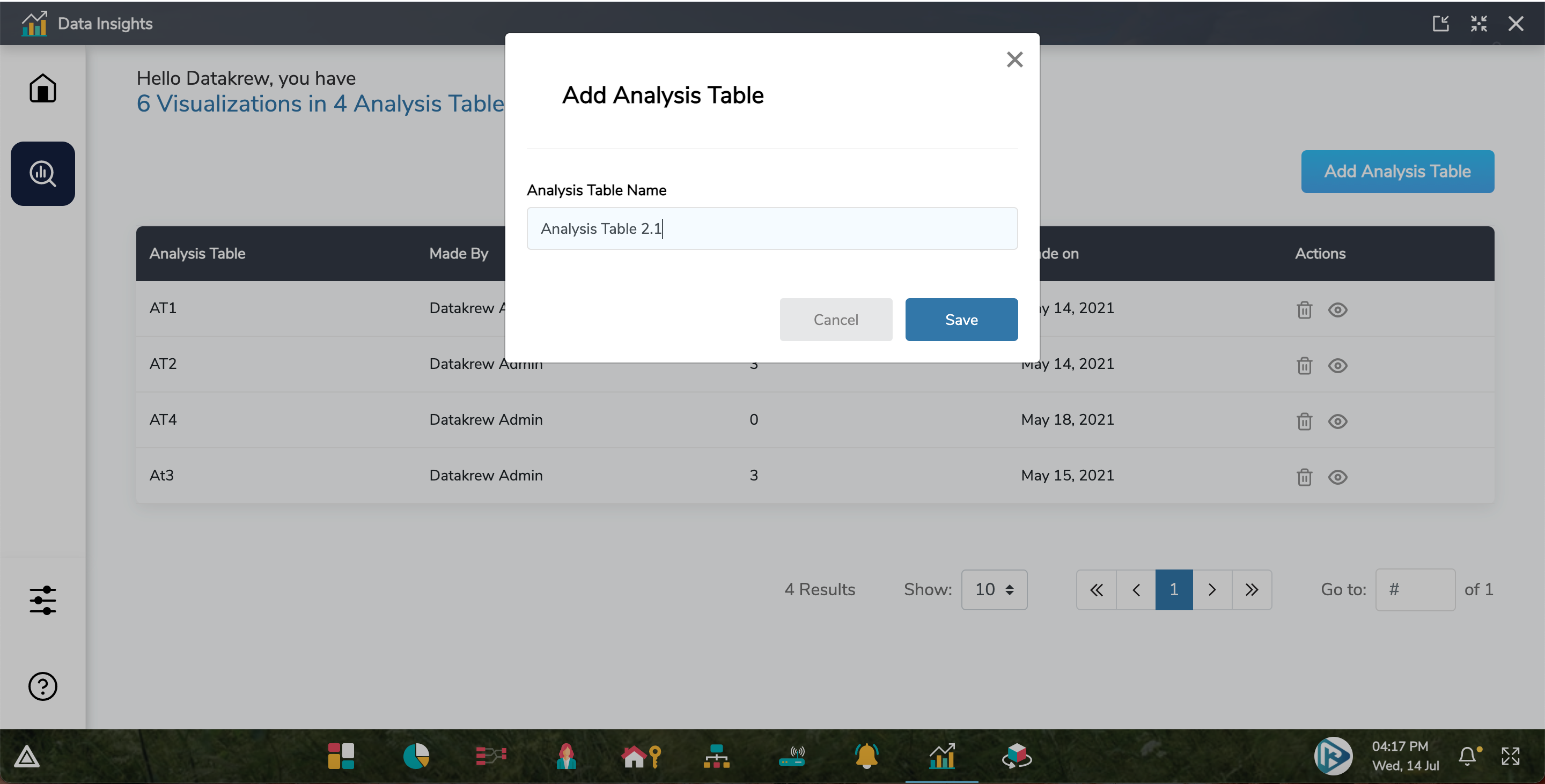Open the wireless router app in taskbar
This screenshot has width=1545, height=784.
tap(792, 756)
